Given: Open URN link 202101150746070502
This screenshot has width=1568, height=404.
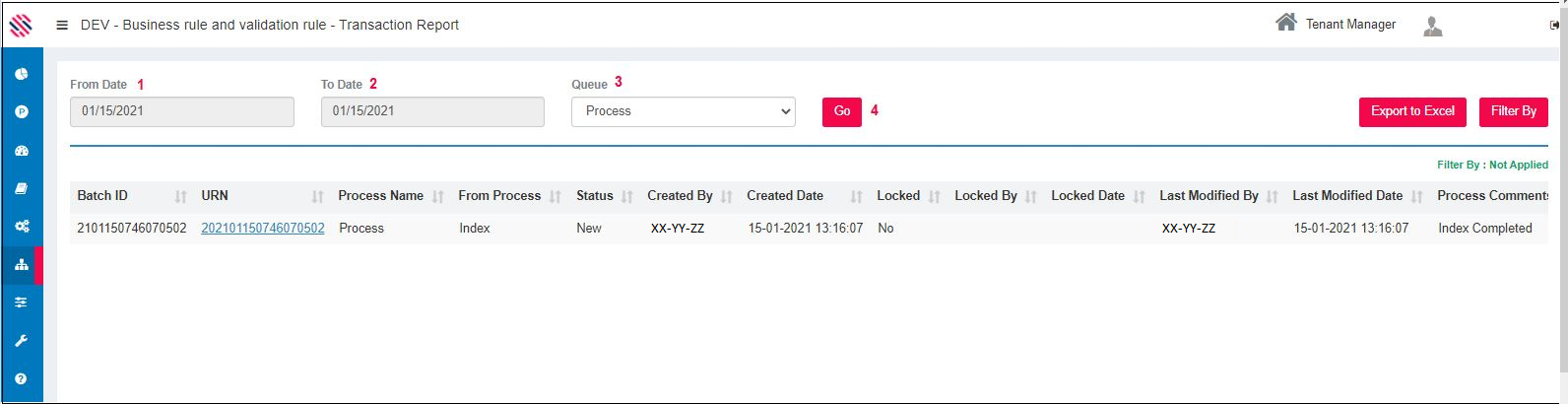Looking at the screenshot, I should (x=262, y=229).
